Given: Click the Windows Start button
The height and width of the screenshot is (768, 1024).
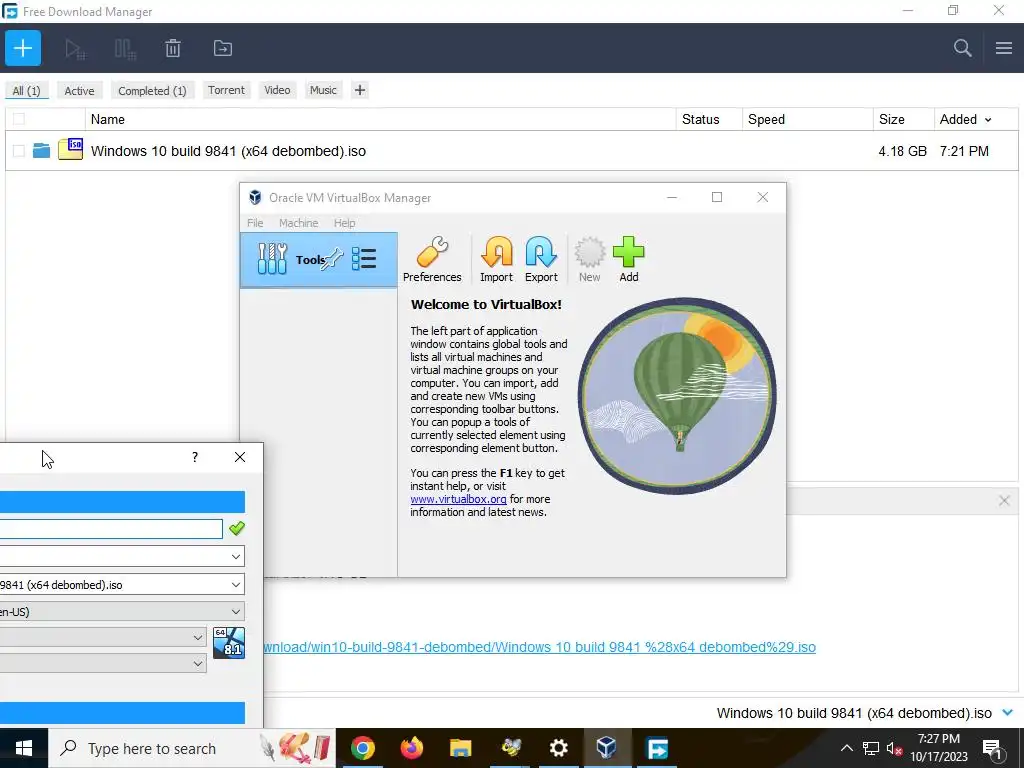Looking at the screenshot, I should pos(24,748).
